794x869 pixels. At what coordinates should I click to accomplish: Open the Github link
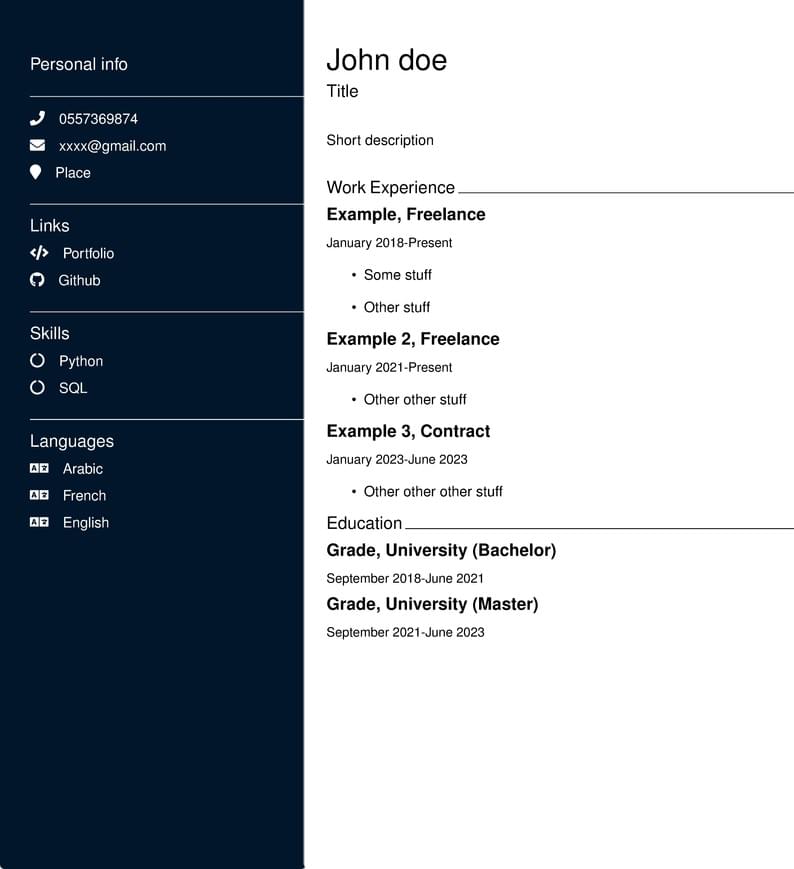pos(79,280)
